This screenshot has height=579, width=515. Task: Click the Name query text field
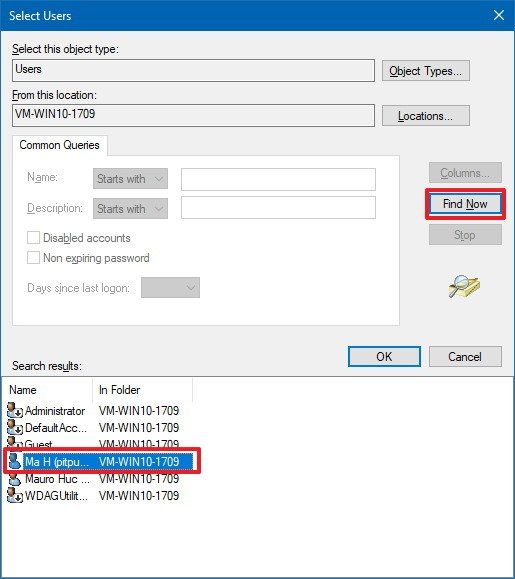pyautogui.click(x=278, y=179)
